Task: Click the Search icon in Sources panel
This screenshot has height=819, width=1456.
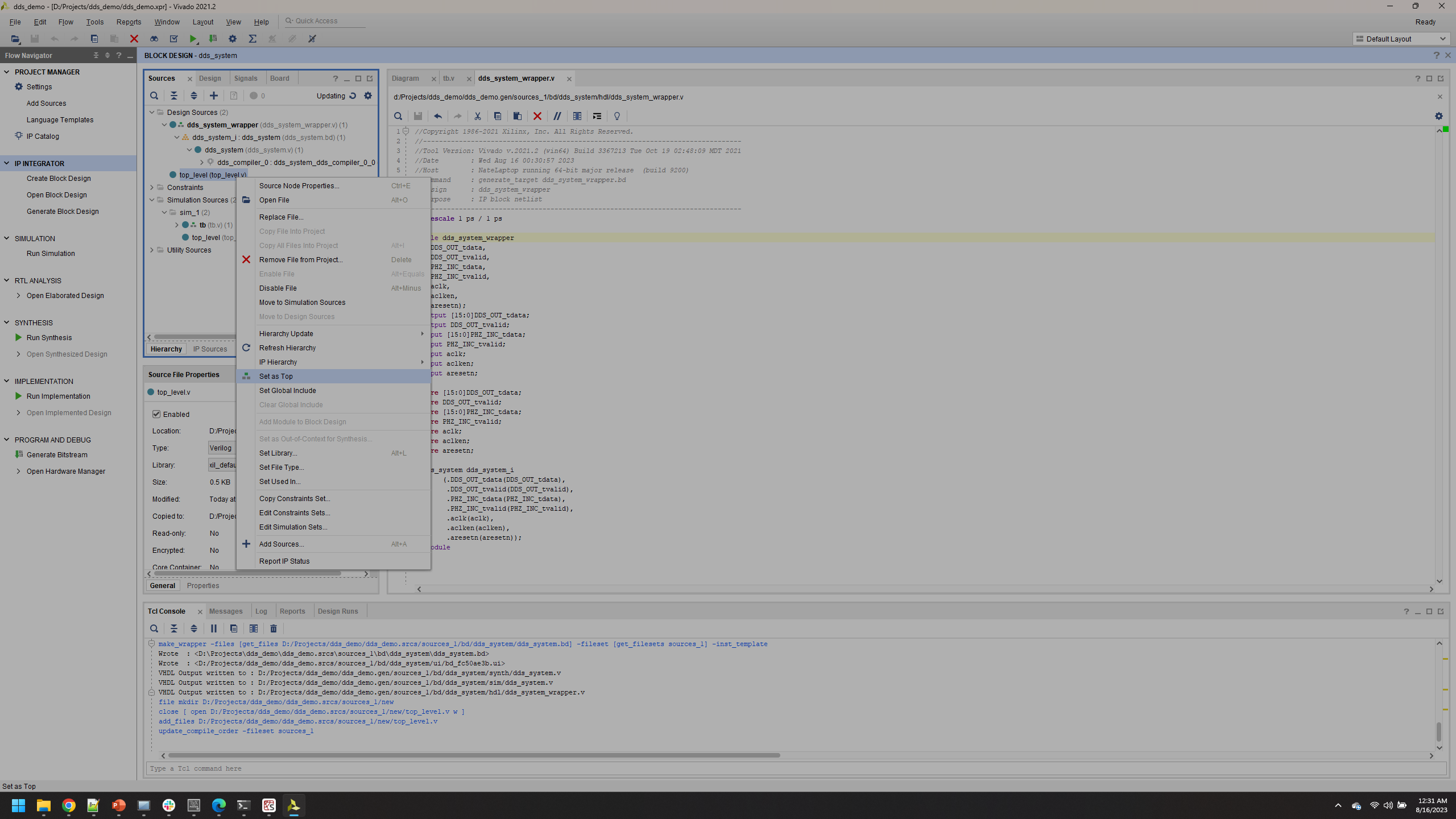Action: pyautogui.click(x=154, y=96)
